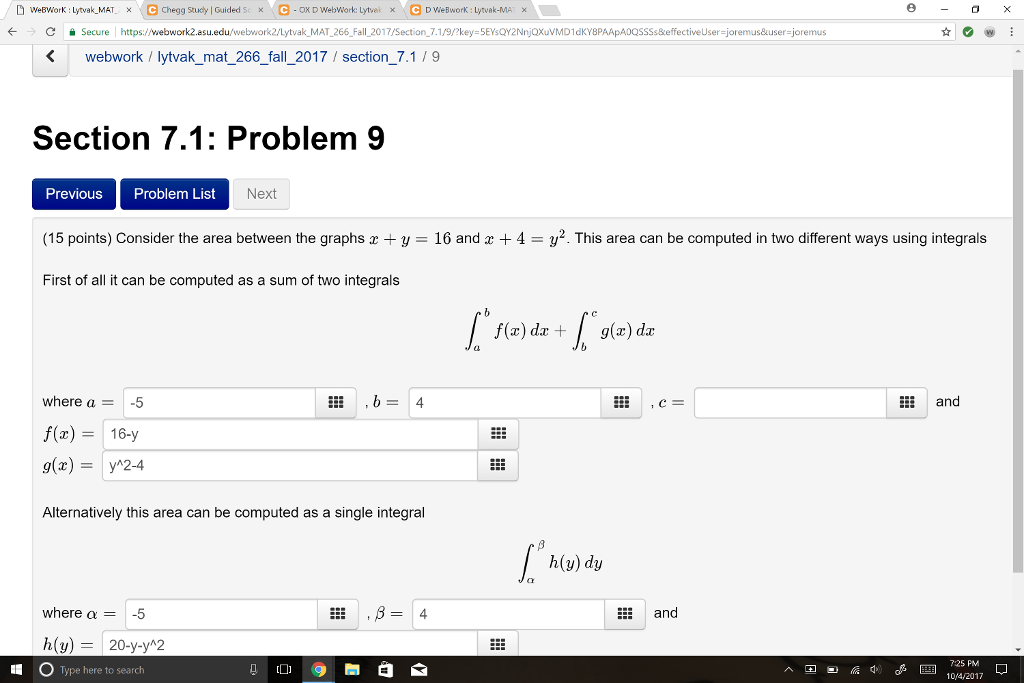Open equation editor next to g(x) input
Viewport: 1024px width, 683px height.
pos(497,465)
